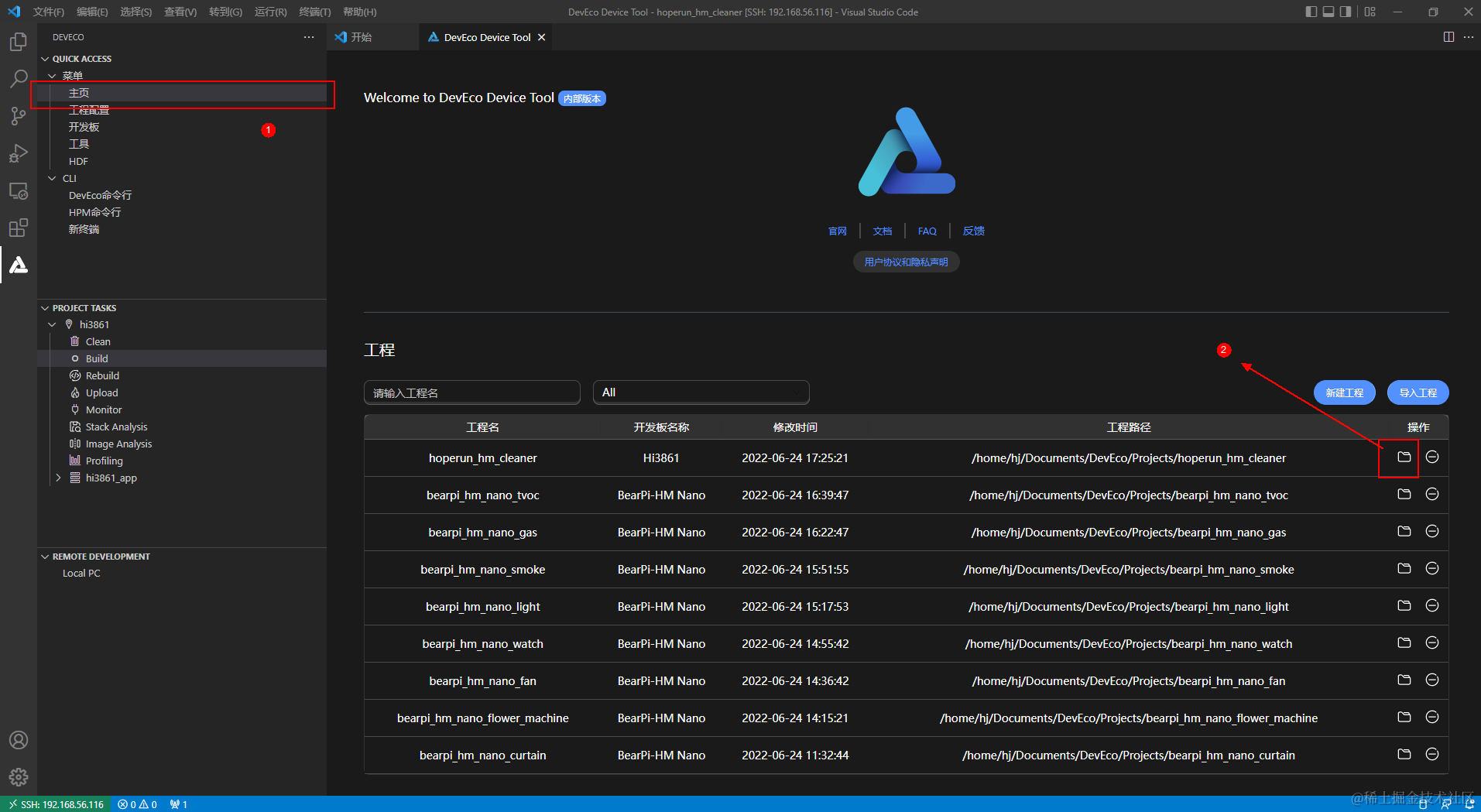This screenshot has width=1481, height=812.
Task: Switch to the 开始 tab
Action: coord(362,37)
